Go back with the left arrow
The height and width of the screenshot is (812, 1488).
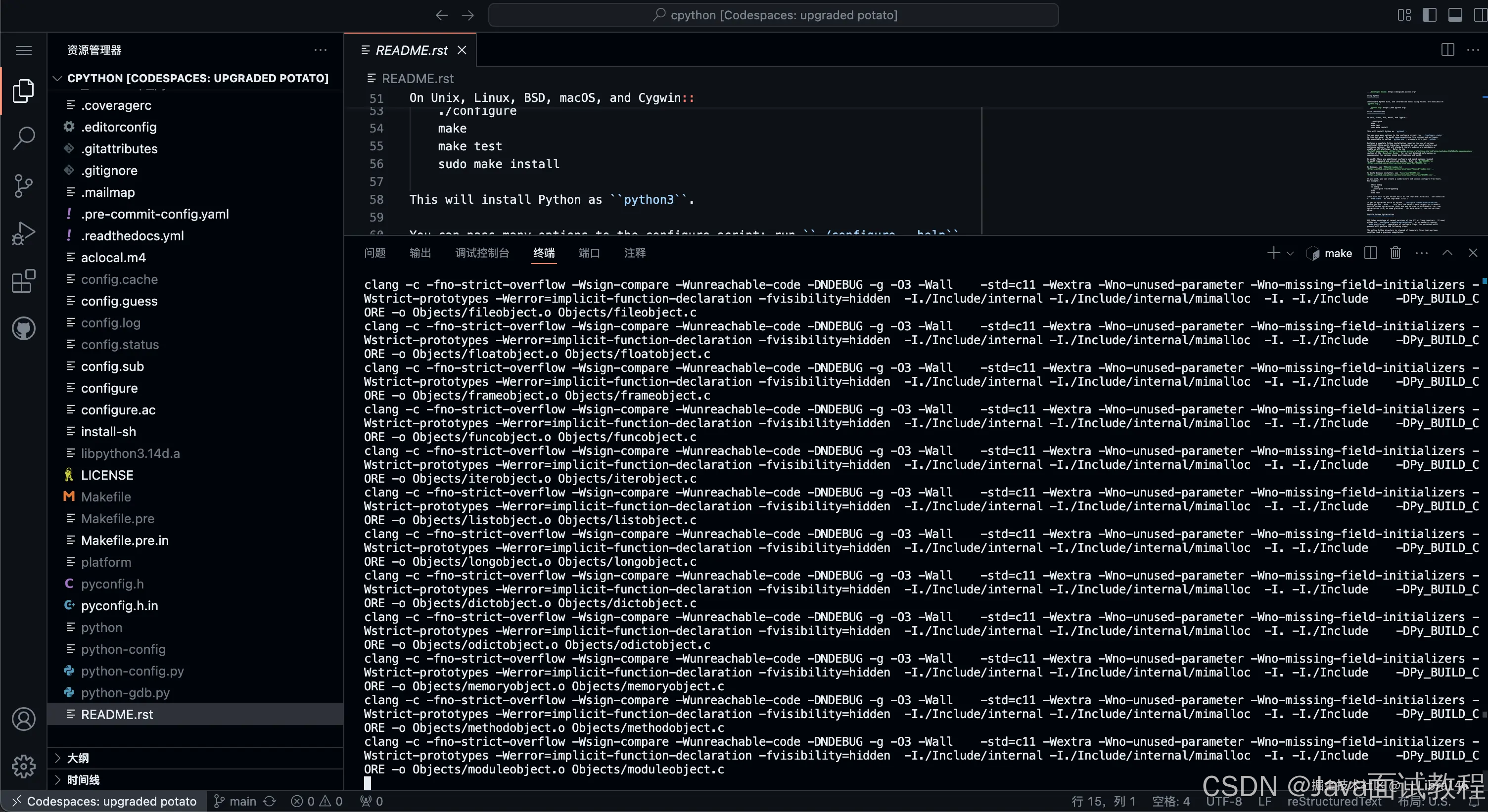tap(442, 15)
